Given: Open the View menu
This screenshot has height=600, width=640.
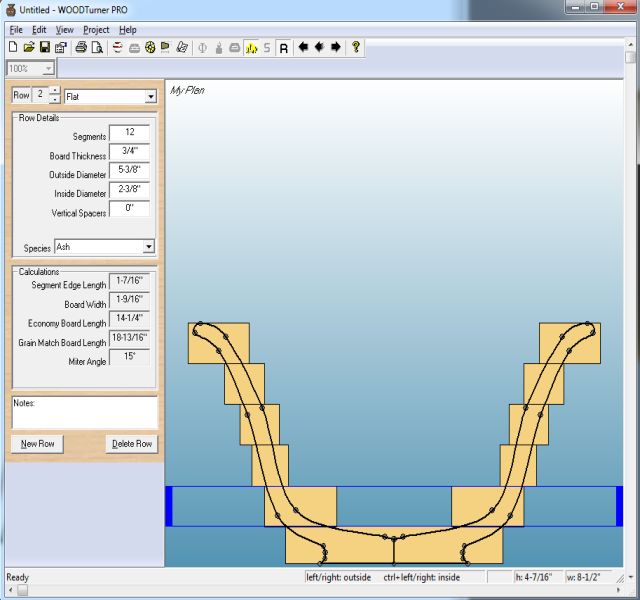Looking at the screenshot, I should pos(64,30).
